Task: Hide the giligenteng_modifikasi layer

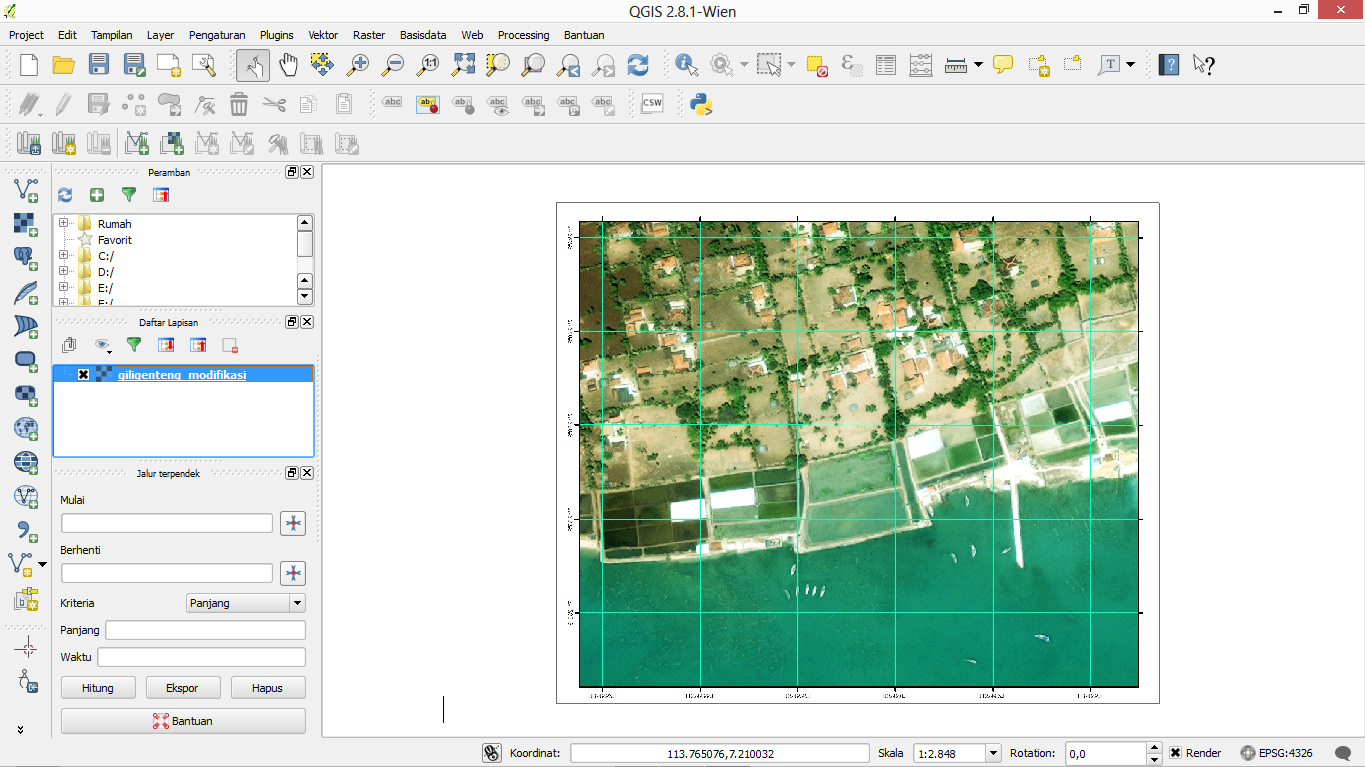Action: point(84,376)
